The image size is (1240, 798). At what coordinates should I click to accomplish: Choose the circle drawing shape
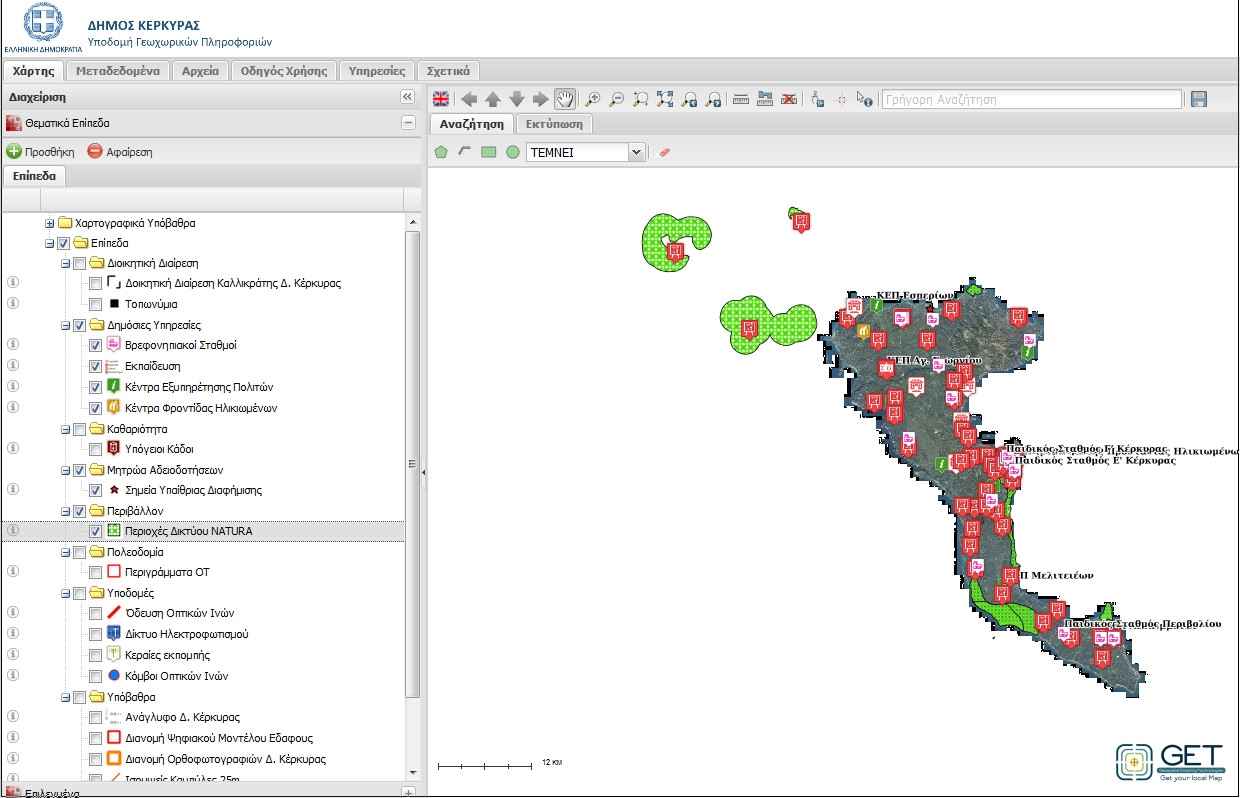click(x=513, y=152)
